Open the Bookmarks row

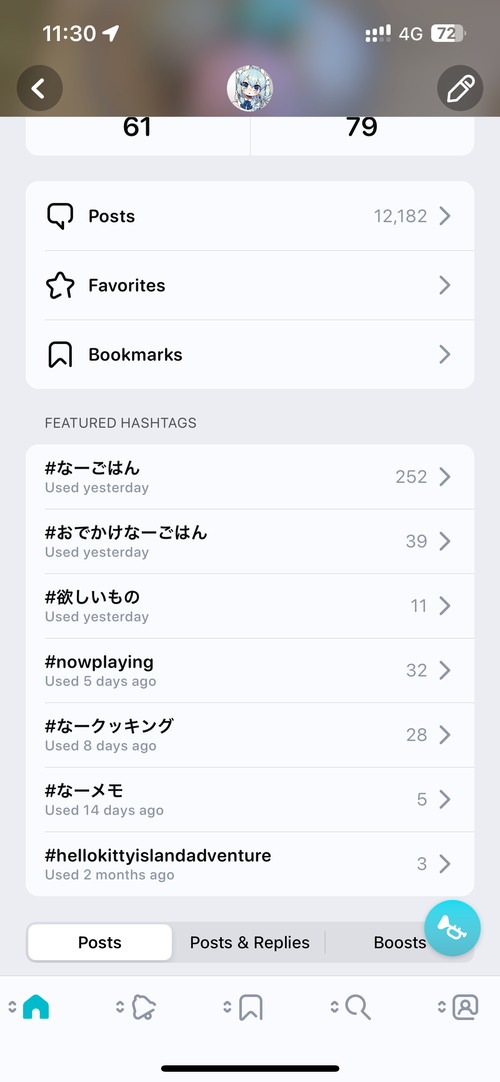(250, 355)
